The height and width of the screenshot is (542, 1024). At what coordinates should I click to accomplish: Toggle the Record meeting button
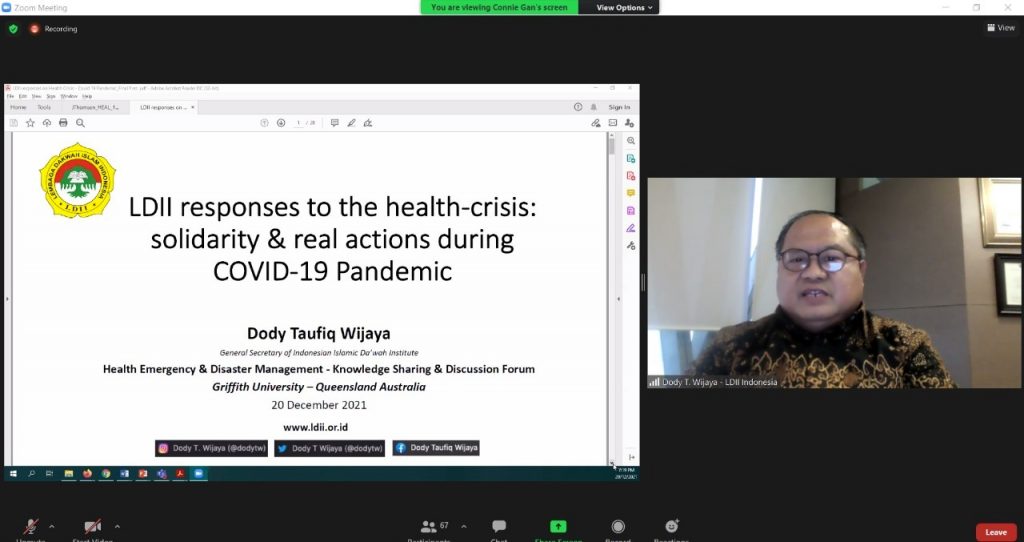pos(618,526)
